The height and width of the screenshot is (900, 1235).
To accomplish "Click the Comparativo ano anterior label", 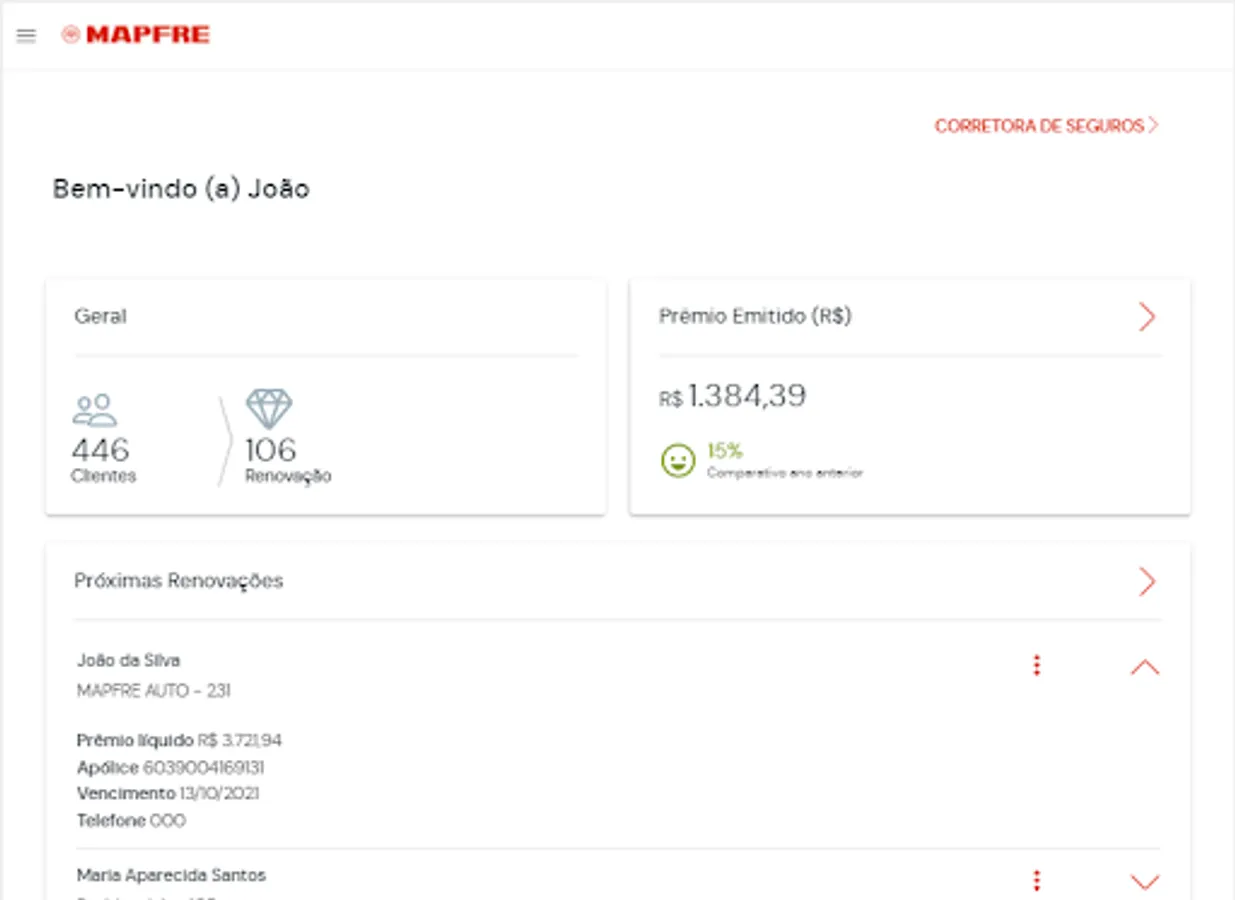I will pyautogui.click(x=784, y=473).
